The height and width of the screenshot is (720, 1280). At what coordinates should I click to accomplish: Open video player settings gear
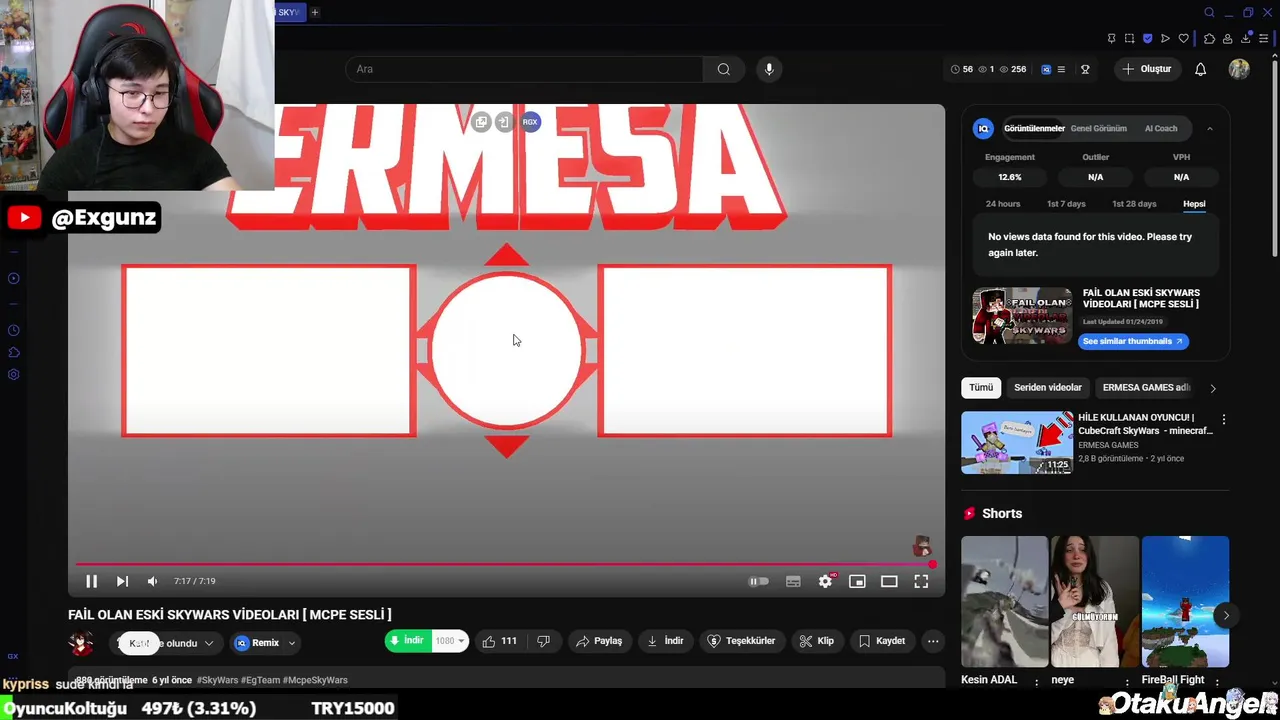(825, 581)
